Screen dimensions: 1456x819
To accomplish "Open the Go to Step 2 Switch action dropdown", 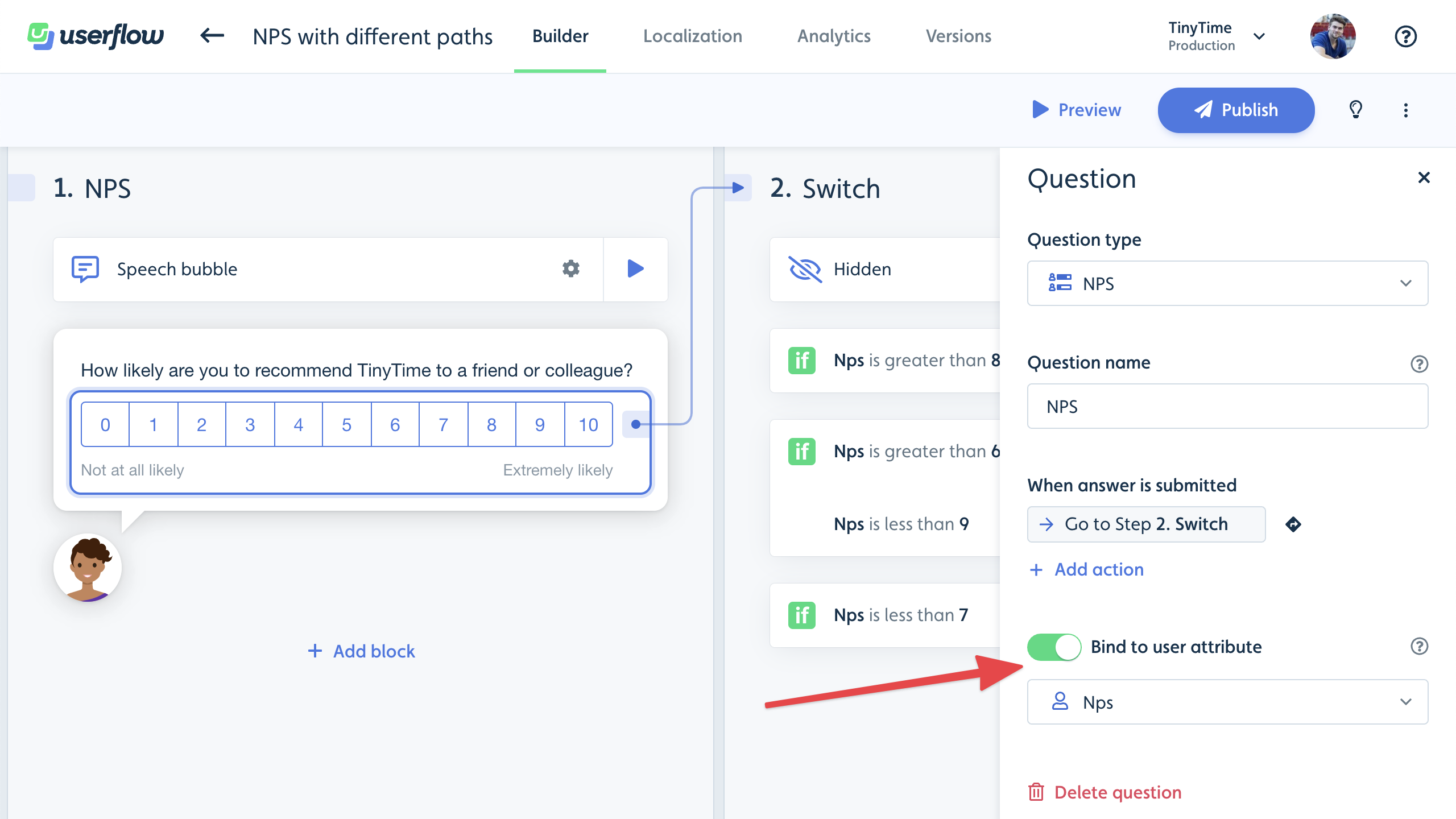I will tap(1148, 523).
